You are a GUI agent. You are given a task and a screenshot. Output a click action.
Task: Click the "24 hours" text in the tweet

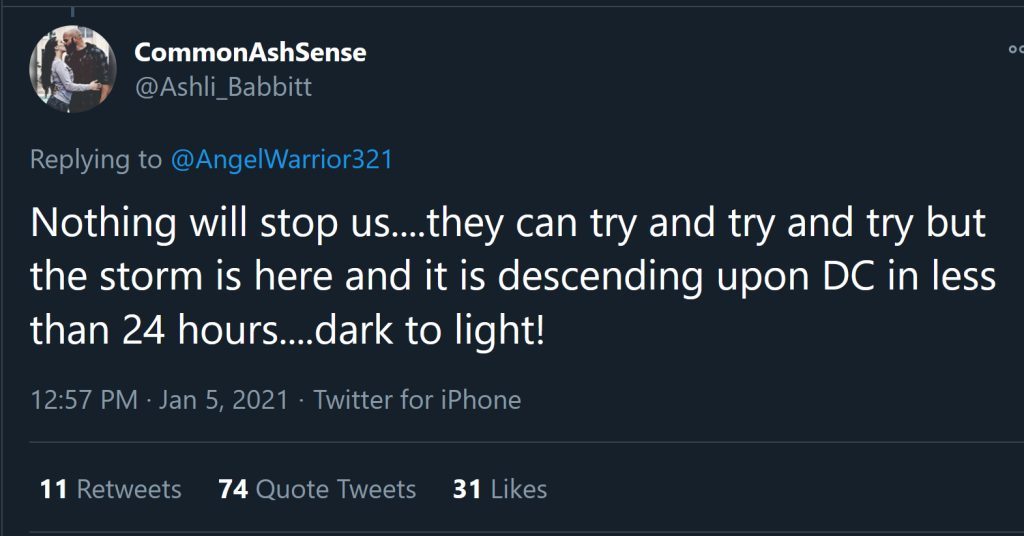pos(188,331)
